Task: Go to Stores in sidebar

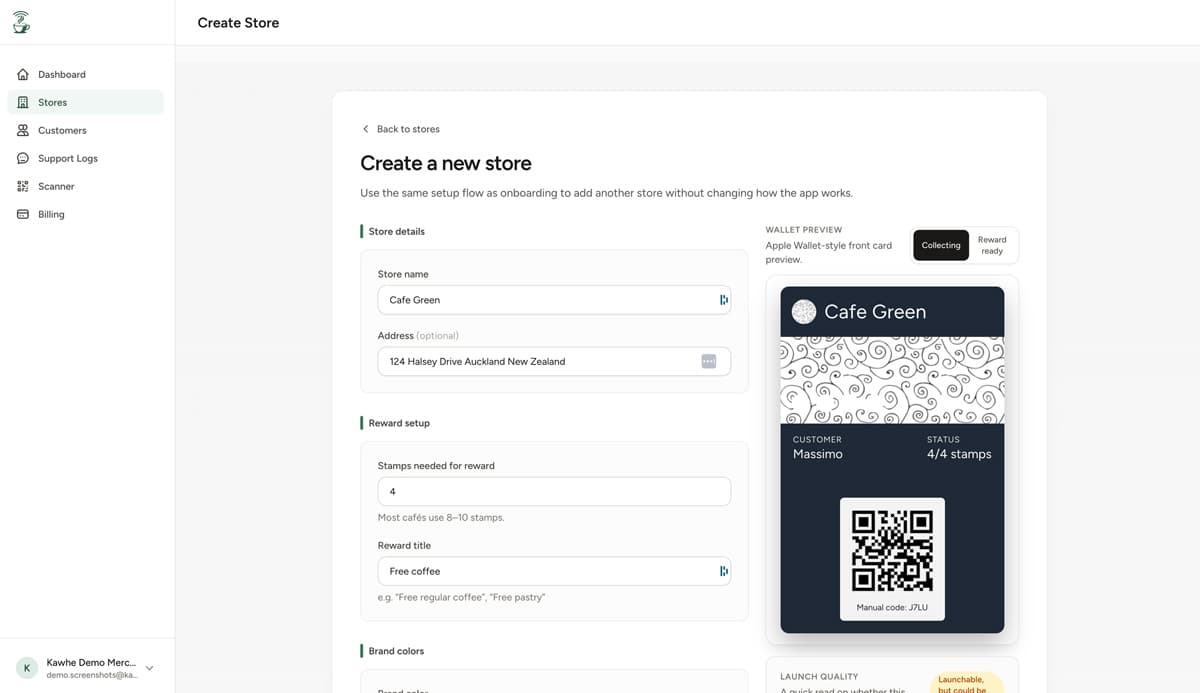Action: click(x=86, y=102)
